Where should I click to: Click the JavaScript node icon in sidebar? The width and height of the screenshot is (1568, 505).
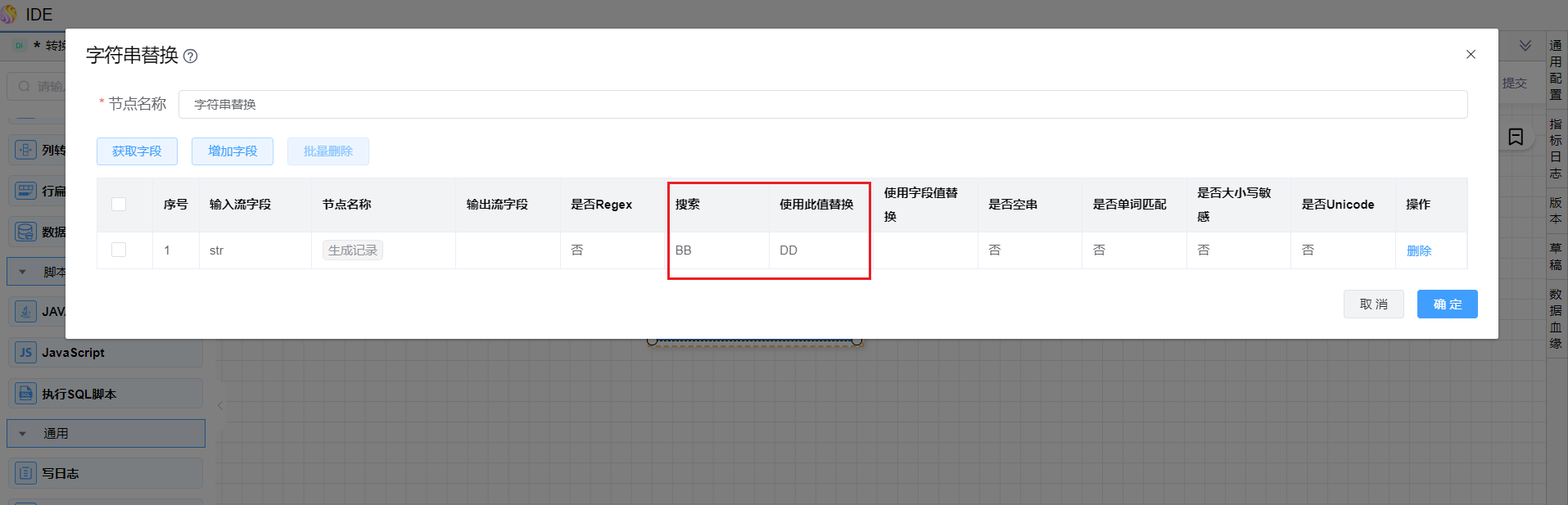coord(25,353)
